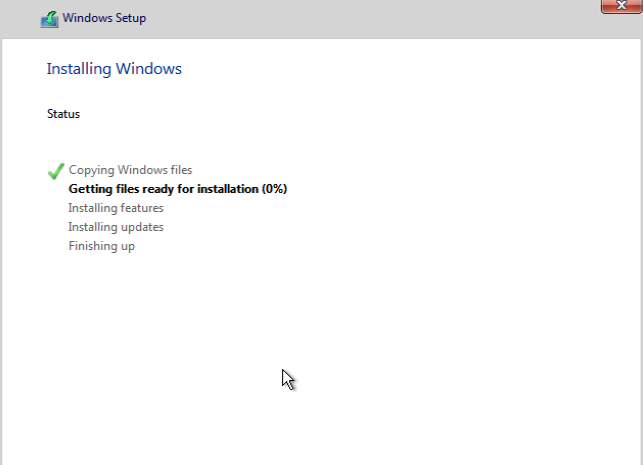
Task: Select the "Installing updates" step
Action: pos(116,227)
